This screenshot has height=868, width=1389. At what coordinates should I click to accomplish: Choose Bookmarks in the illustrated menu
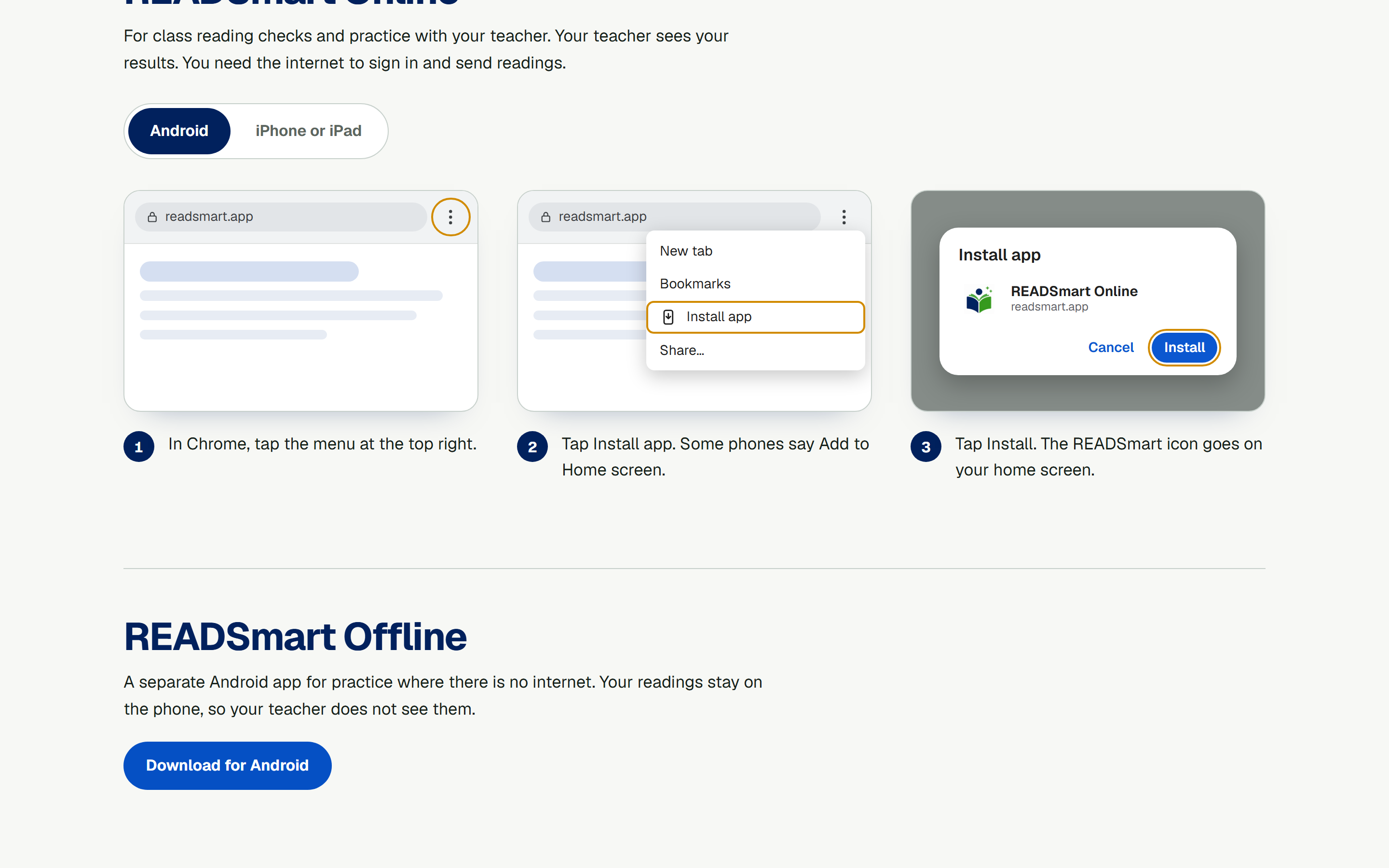click(x=755, y=284)
